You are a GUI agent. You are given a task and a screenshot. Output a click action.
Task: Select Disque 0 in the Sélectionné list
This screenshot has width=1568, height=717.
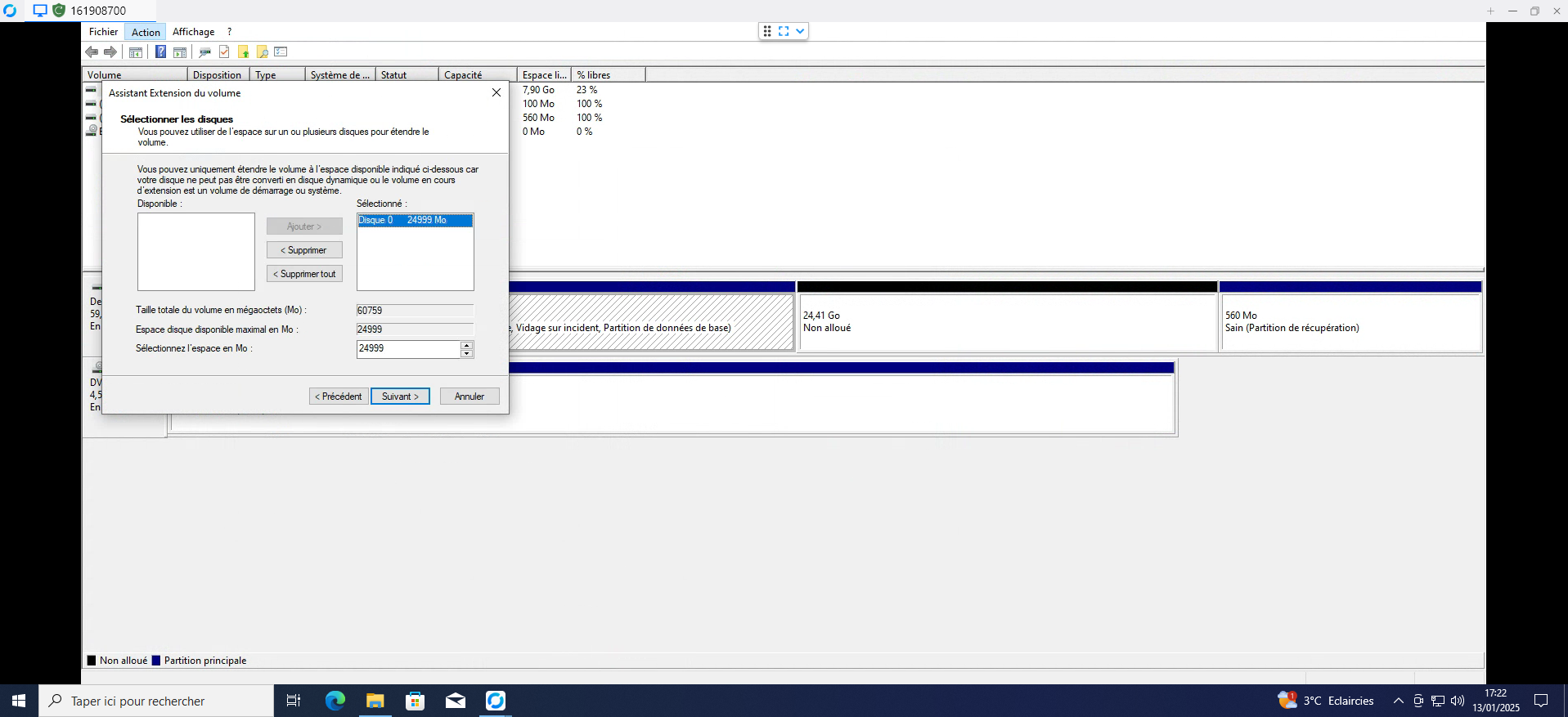click(x=415, y=221)
